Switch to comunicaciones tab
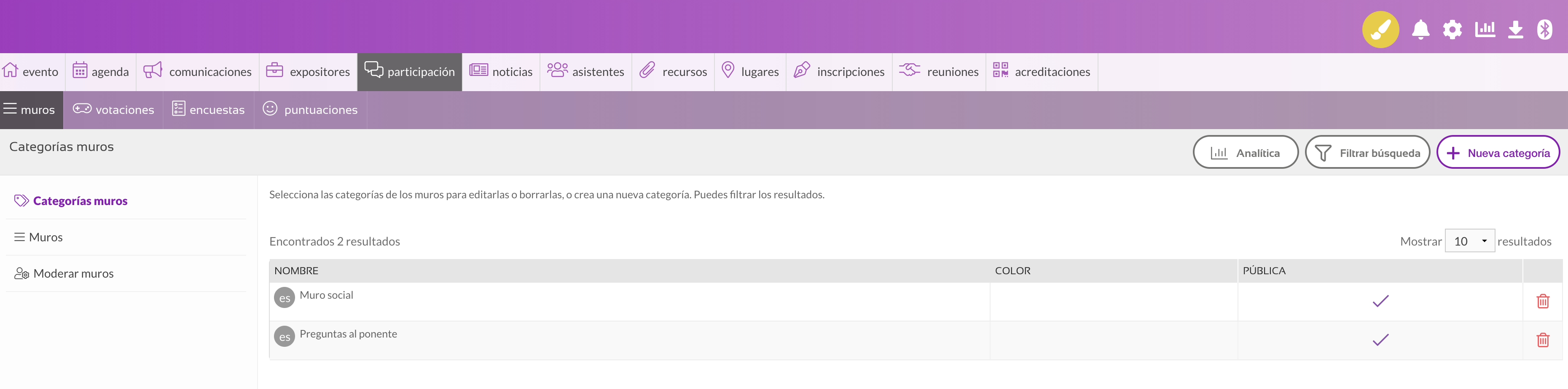 point(198,72)
